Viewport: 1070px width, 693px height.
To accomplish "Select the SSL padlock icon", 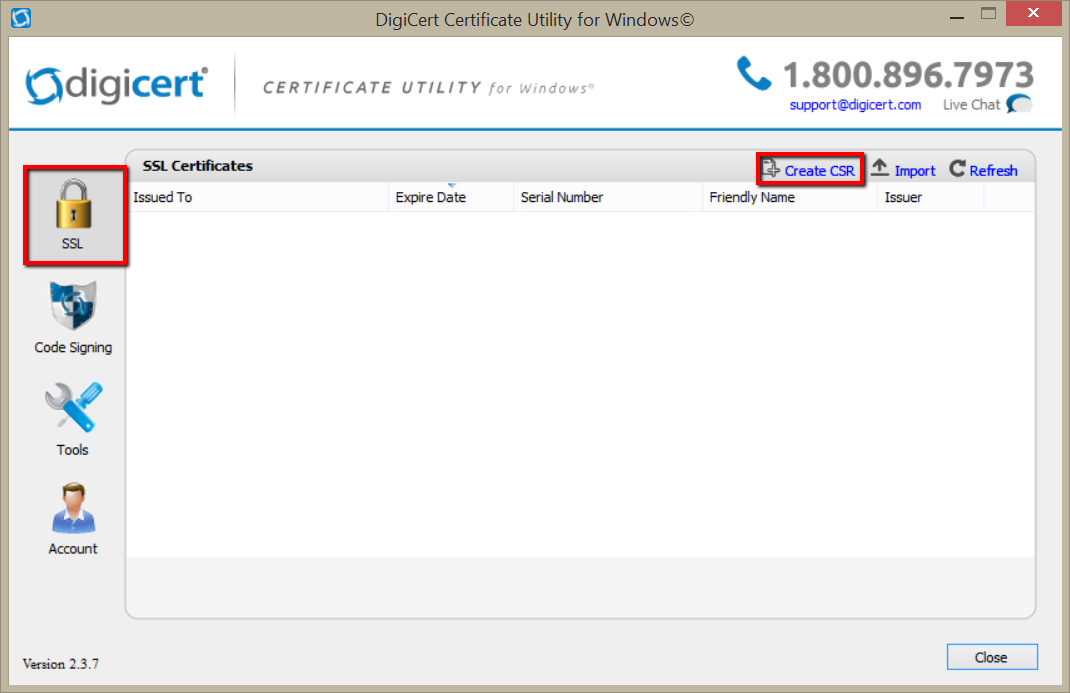I will (x=72, y=207).
